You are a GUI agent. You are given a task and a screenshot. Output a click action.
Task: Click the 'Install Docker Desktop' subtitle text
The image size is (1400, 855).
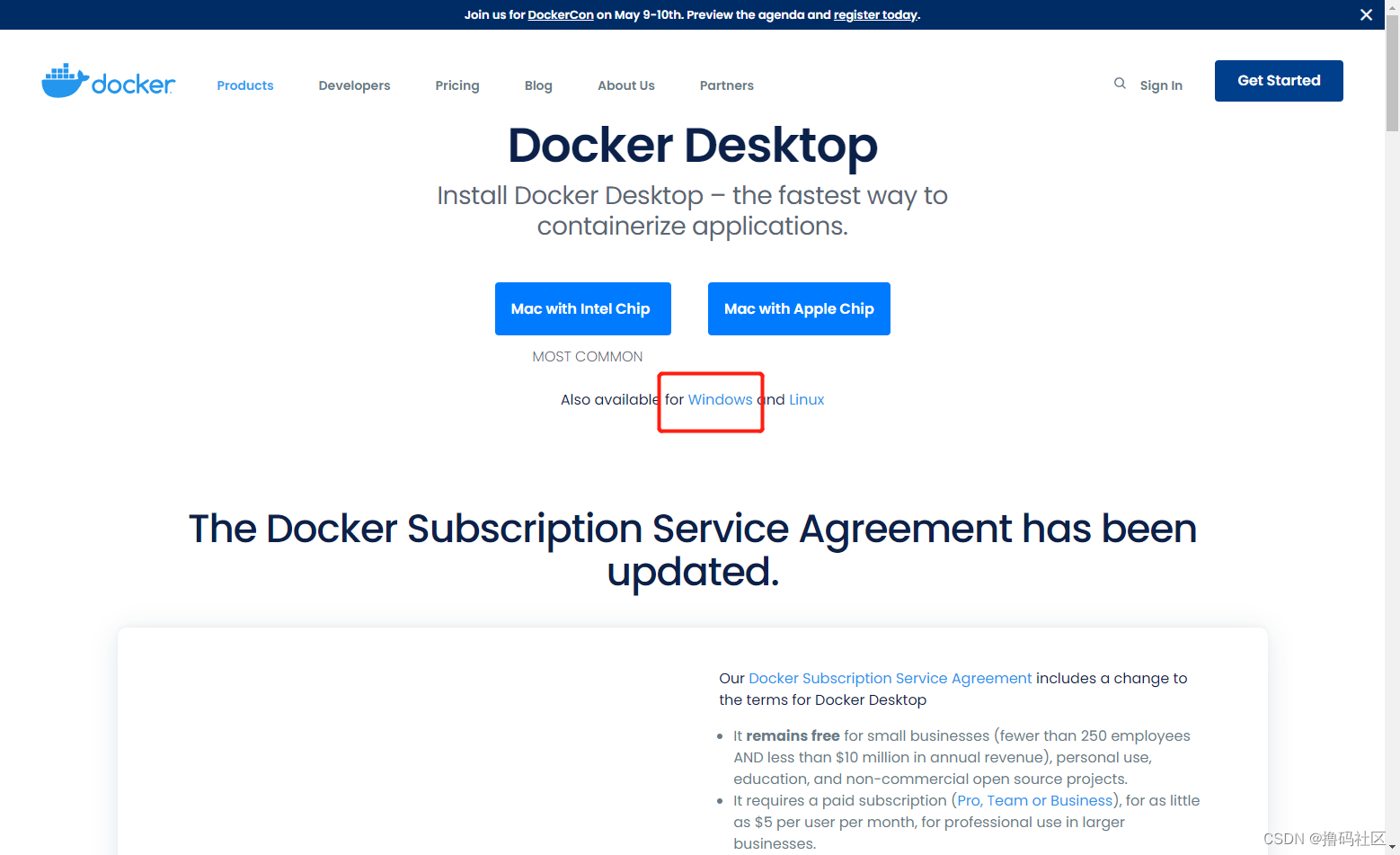(693, 210)
